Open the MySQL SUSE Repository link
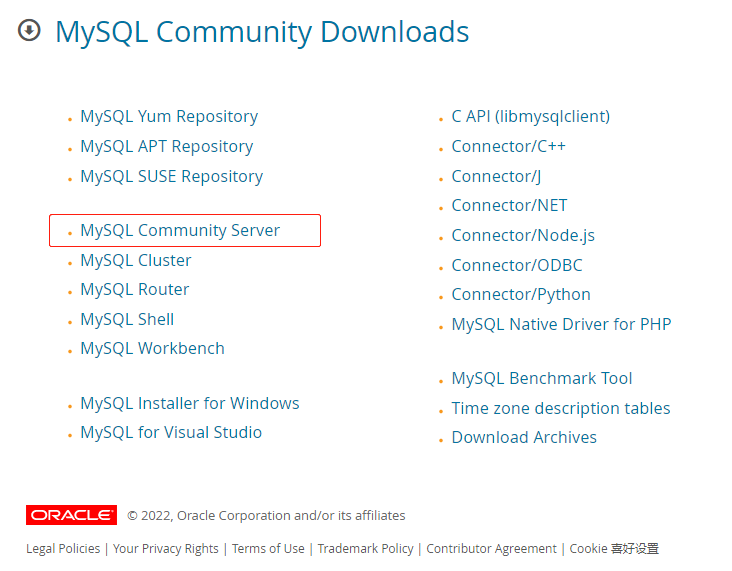 172,176
